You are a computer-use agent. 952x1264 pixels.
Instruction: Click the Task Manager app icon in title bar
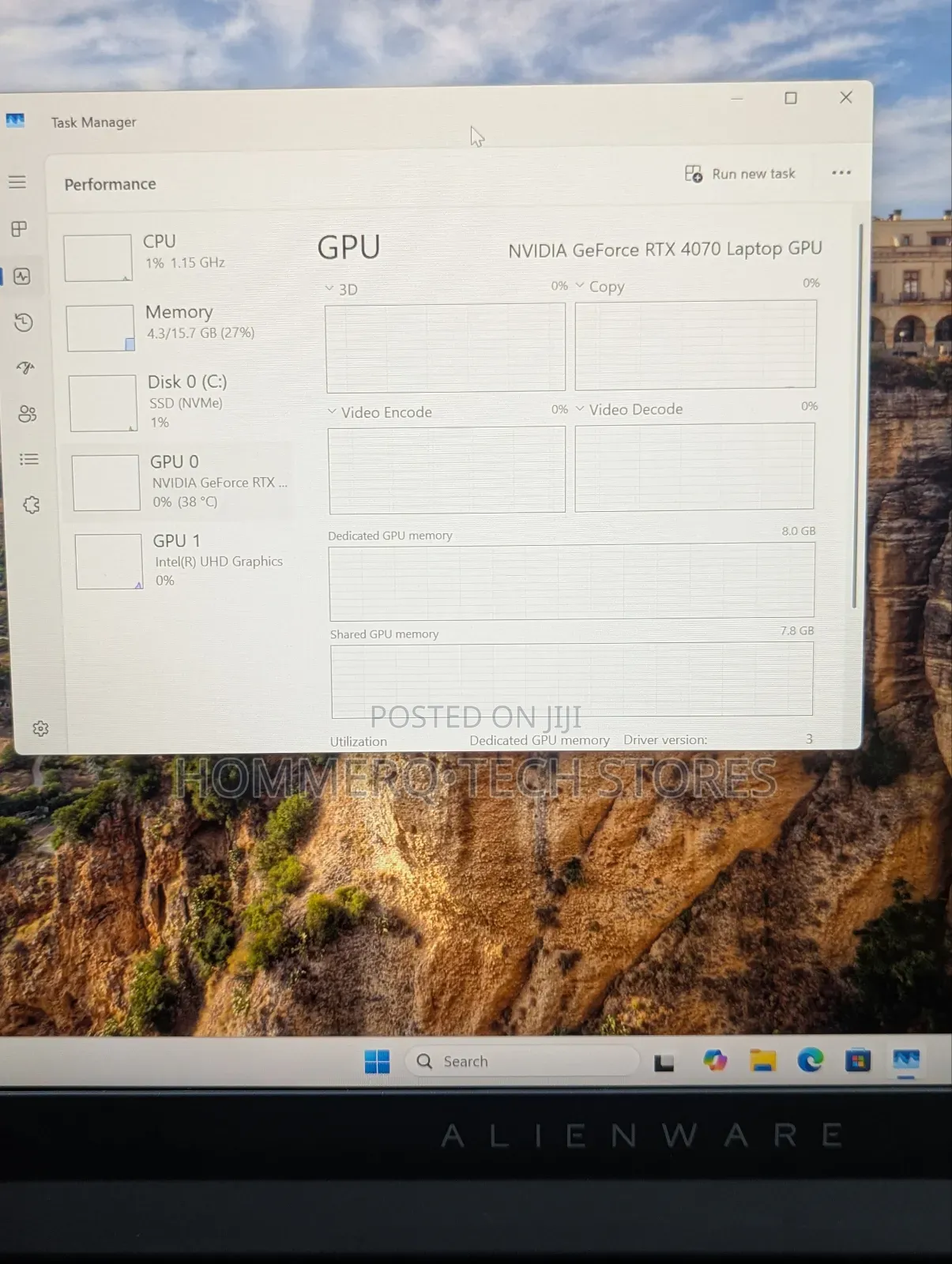pyautogui.click(x=15, y=121)
